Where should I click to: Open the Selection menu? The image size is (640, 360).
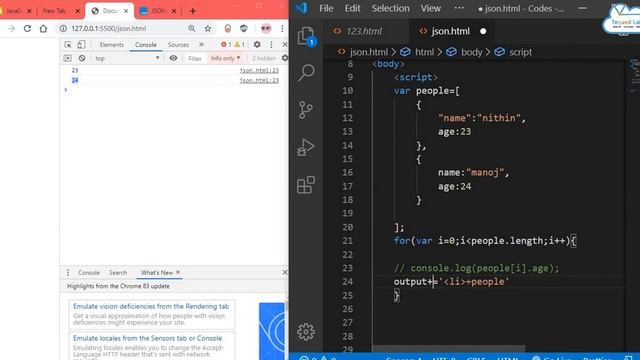(390, 8)
